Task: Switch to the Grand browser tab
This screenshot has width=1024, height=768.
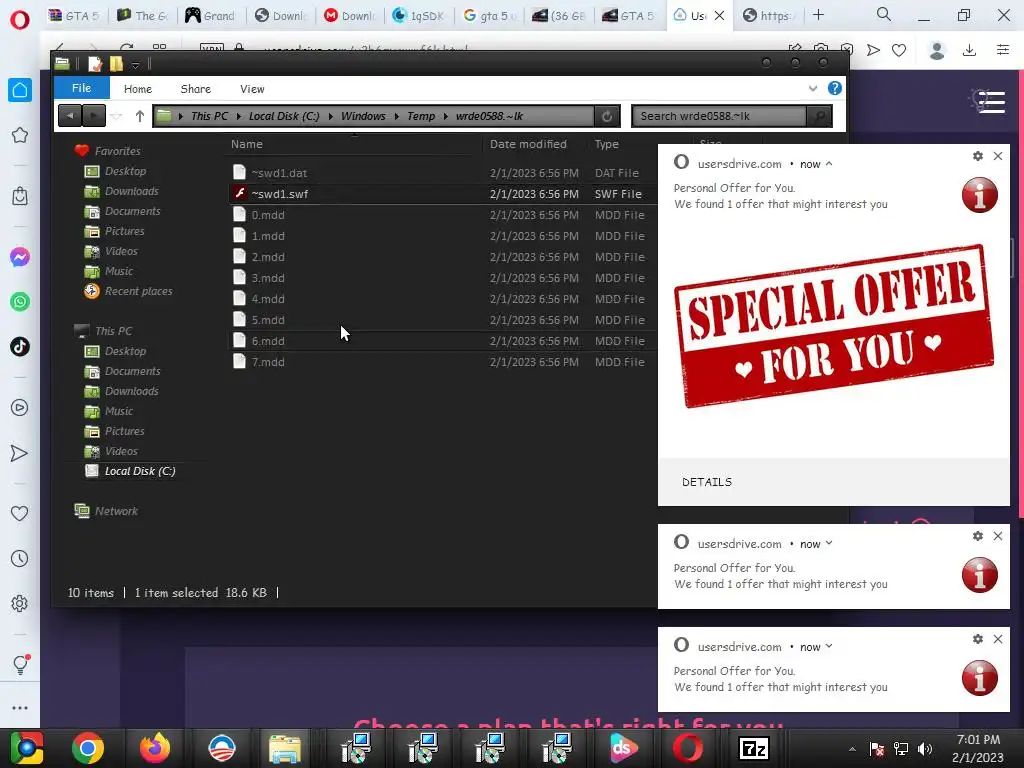Action: tap(210, 16)
